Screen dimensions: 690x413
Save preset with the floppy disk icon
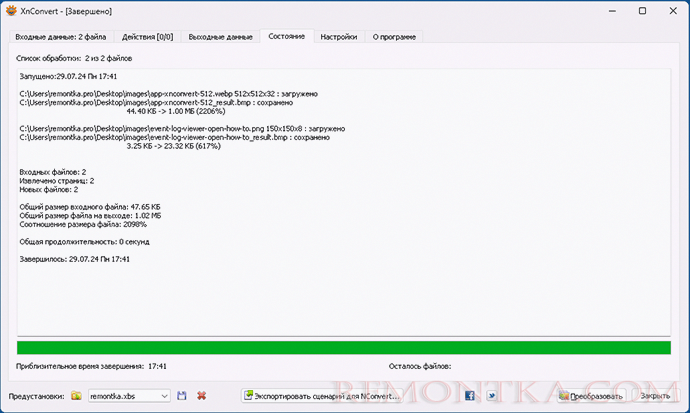click(182, 396)
